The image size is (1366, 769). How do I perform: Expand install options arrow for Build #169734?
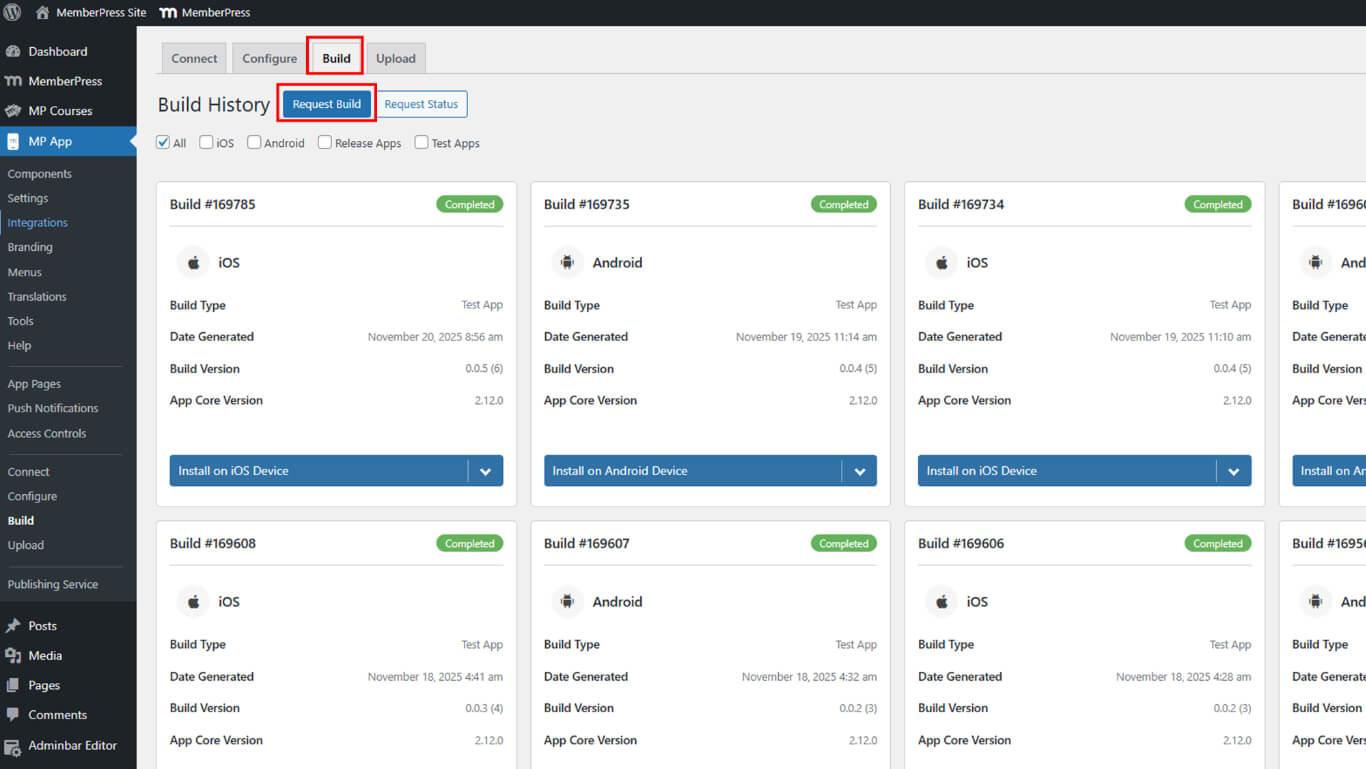[1233, 471]
